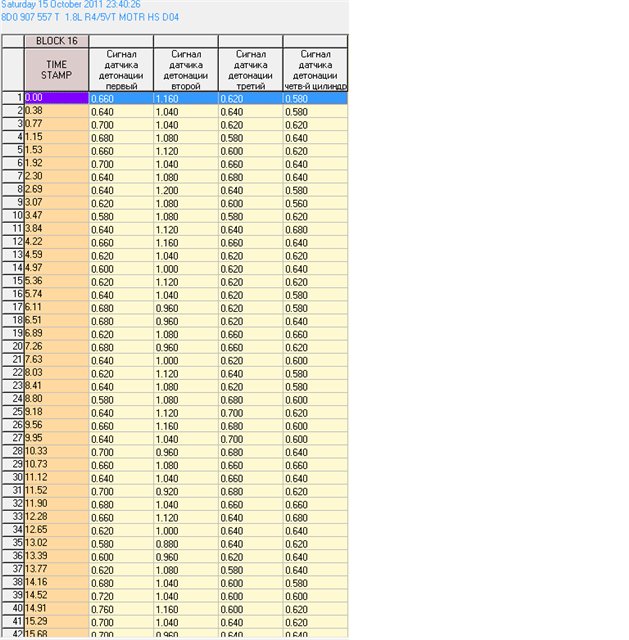Click the ECU ID text '8D0 907 557 T'
The width and height of the screenshot is (629, 640).
(31, 17)
